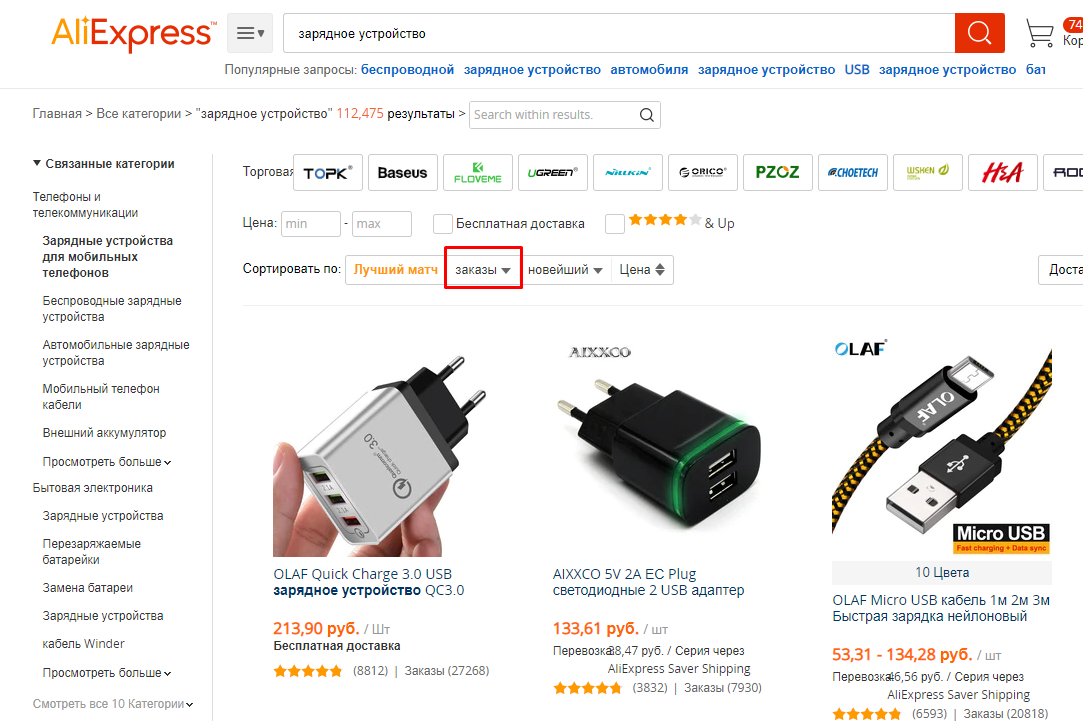This screenshot has width=1083, height=721.
Task: Open the hamburger categories menu
Action: 250,33
